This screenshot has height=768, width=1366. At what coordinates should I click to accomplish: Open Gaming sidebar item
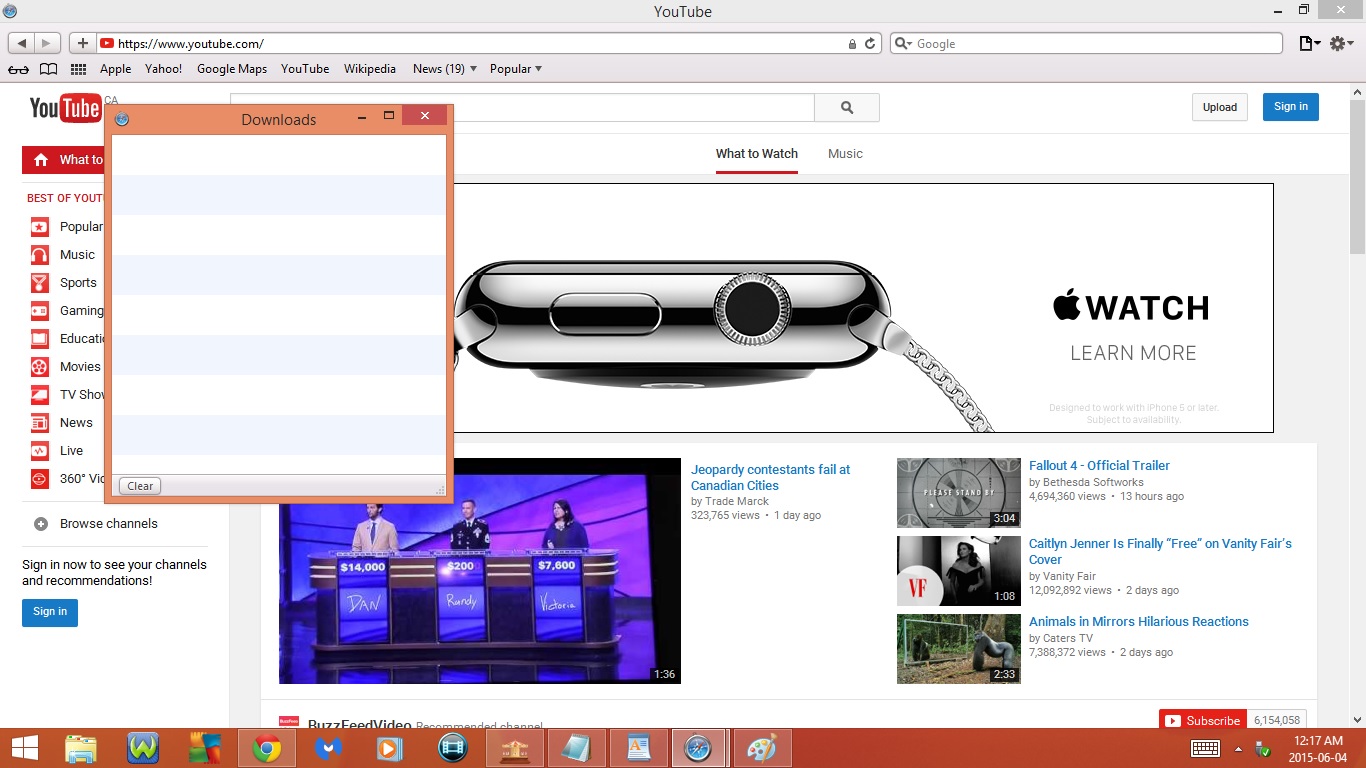(x=67, y=311)
